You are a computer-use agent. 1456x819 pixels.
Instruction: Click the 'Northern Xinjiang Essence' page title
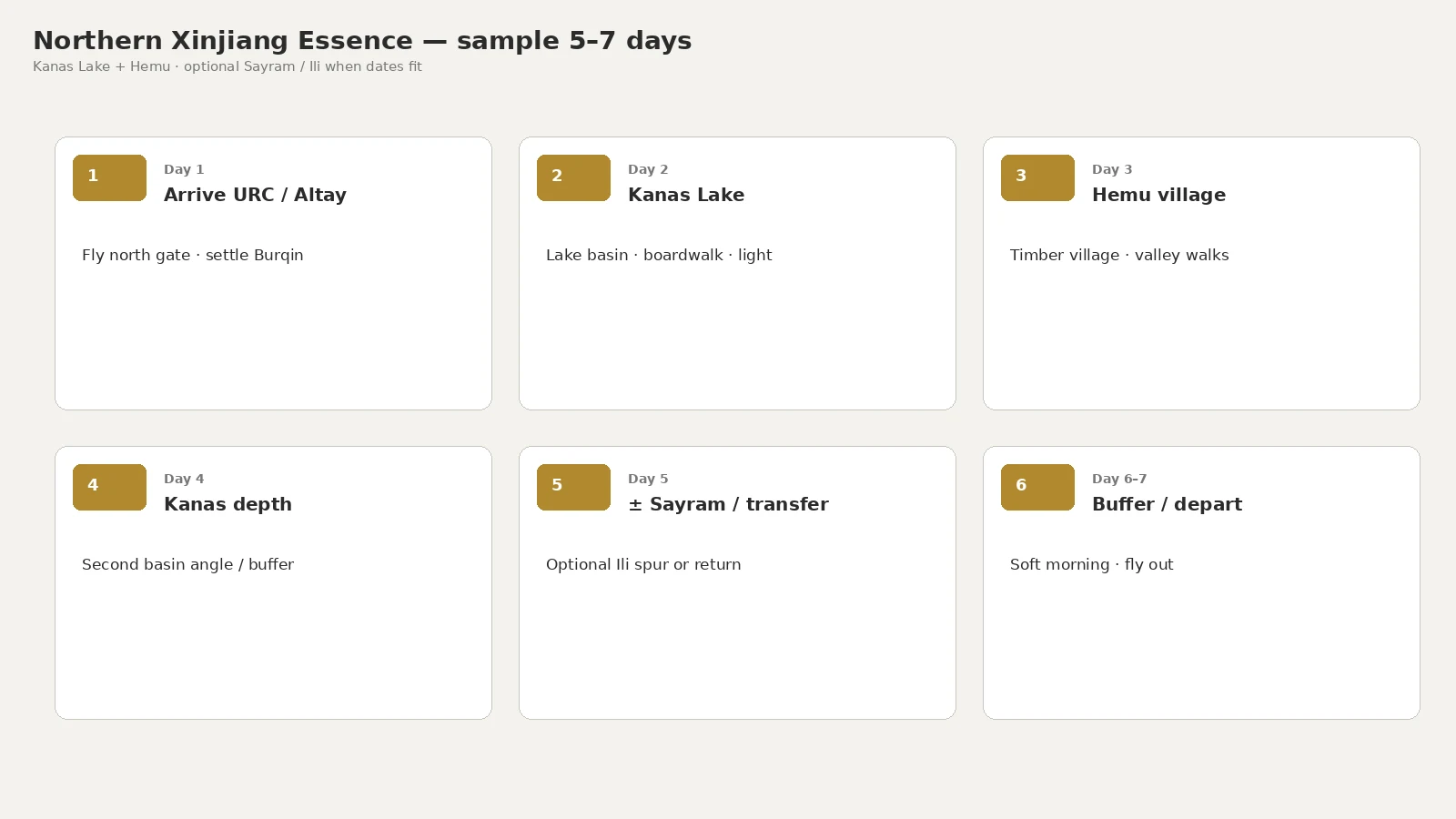(362, 41)
